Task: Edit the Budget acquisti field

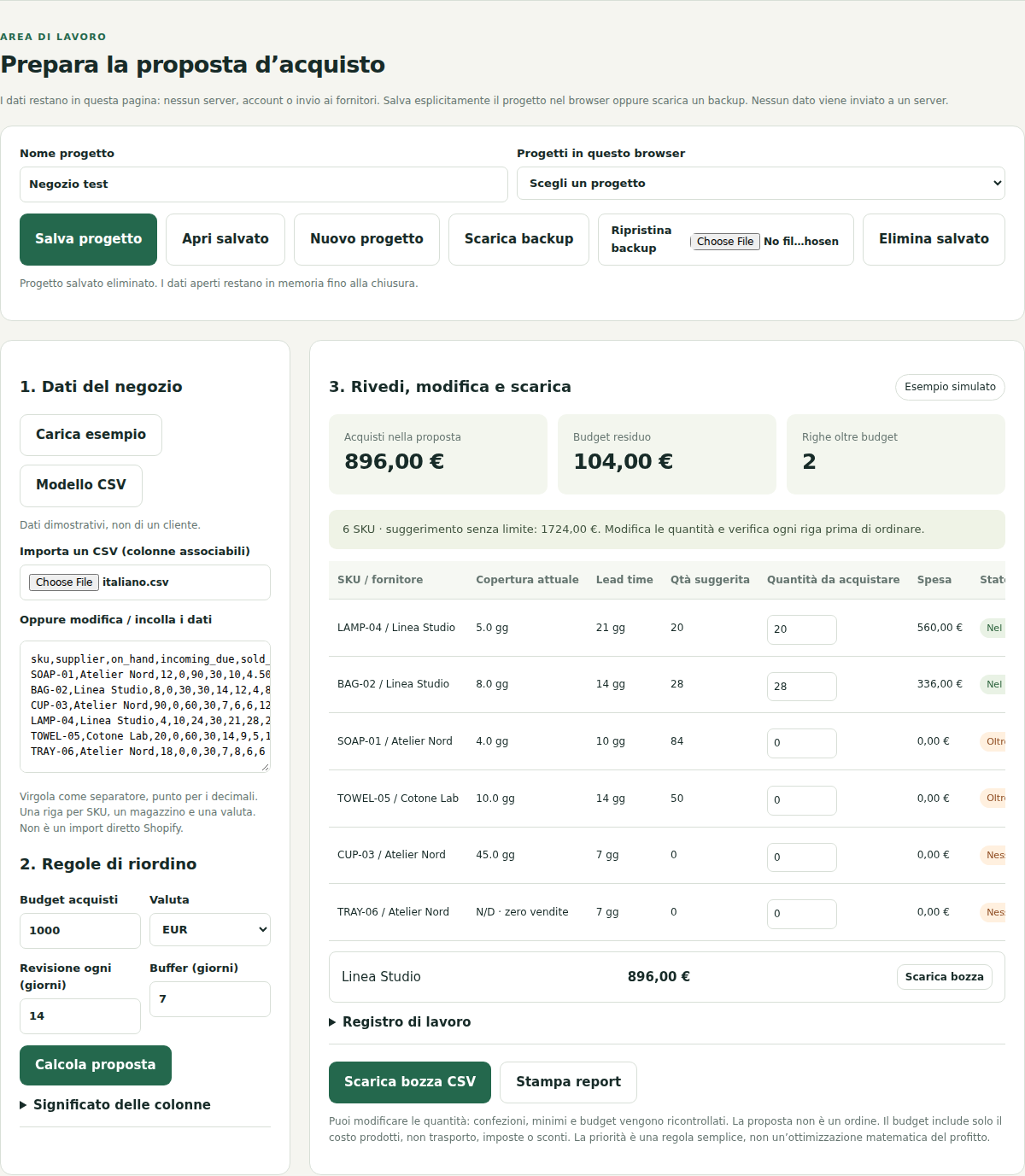Action: [x=80, y=931]
